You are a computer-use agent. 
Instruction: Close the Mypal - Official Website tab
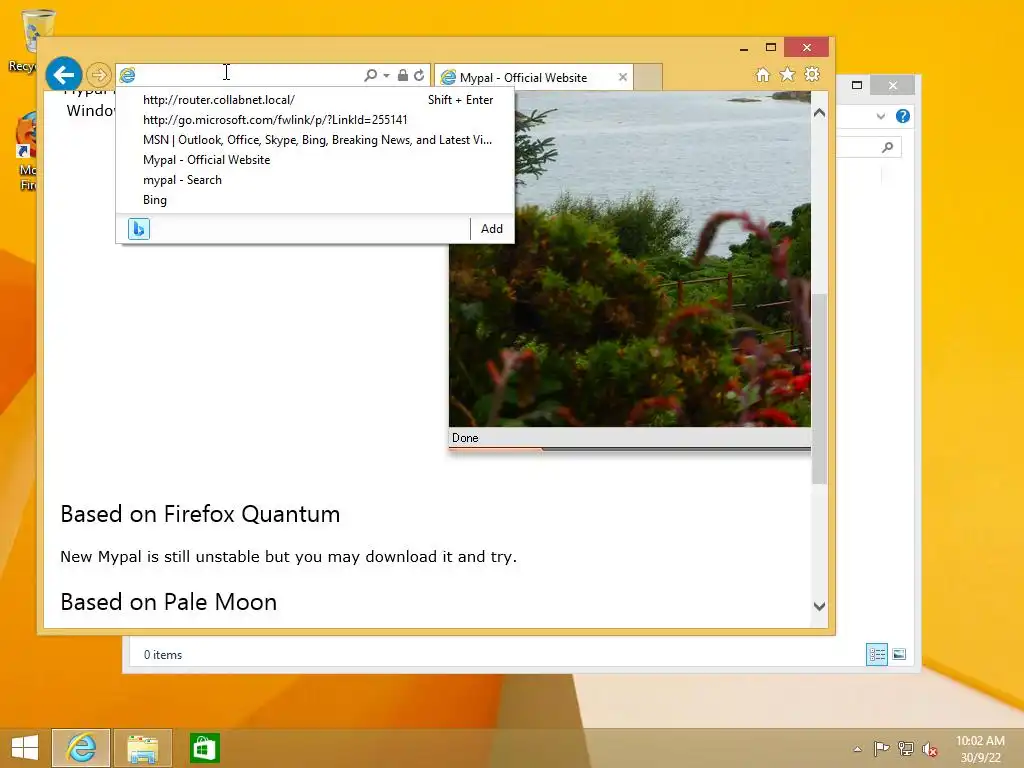(623, 77)
